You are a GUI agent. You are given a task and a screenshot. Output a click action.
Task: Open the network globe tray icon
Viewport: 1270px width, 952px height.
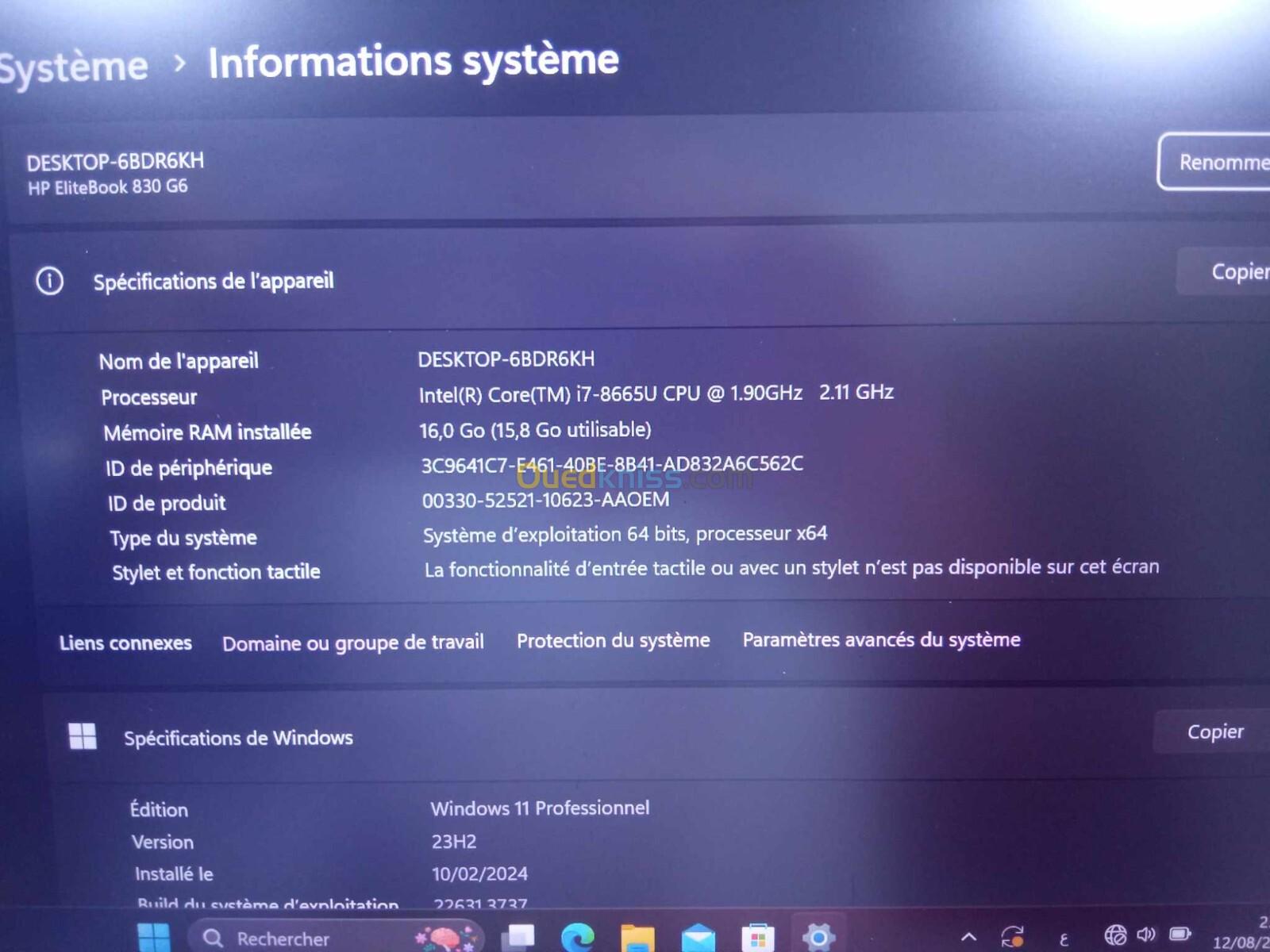pyautogui.click(x=1115, y=935)
